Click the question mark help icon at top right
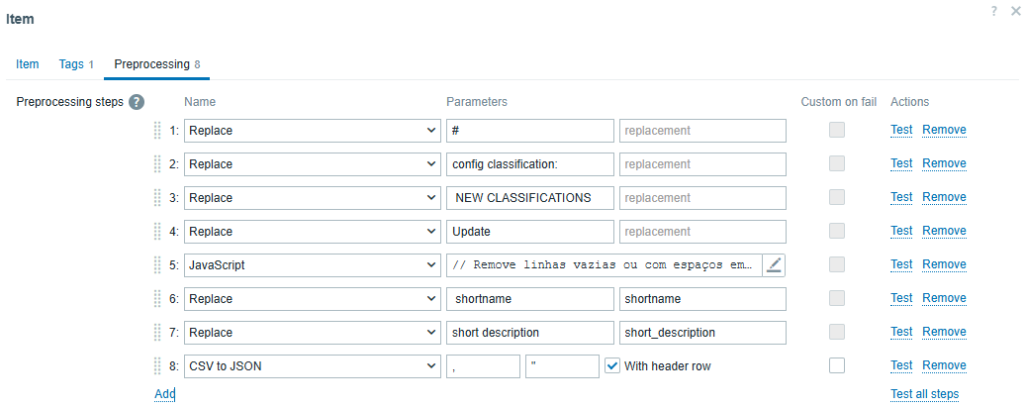Screen dimensions: 1024x408 [x=993, y=10]
